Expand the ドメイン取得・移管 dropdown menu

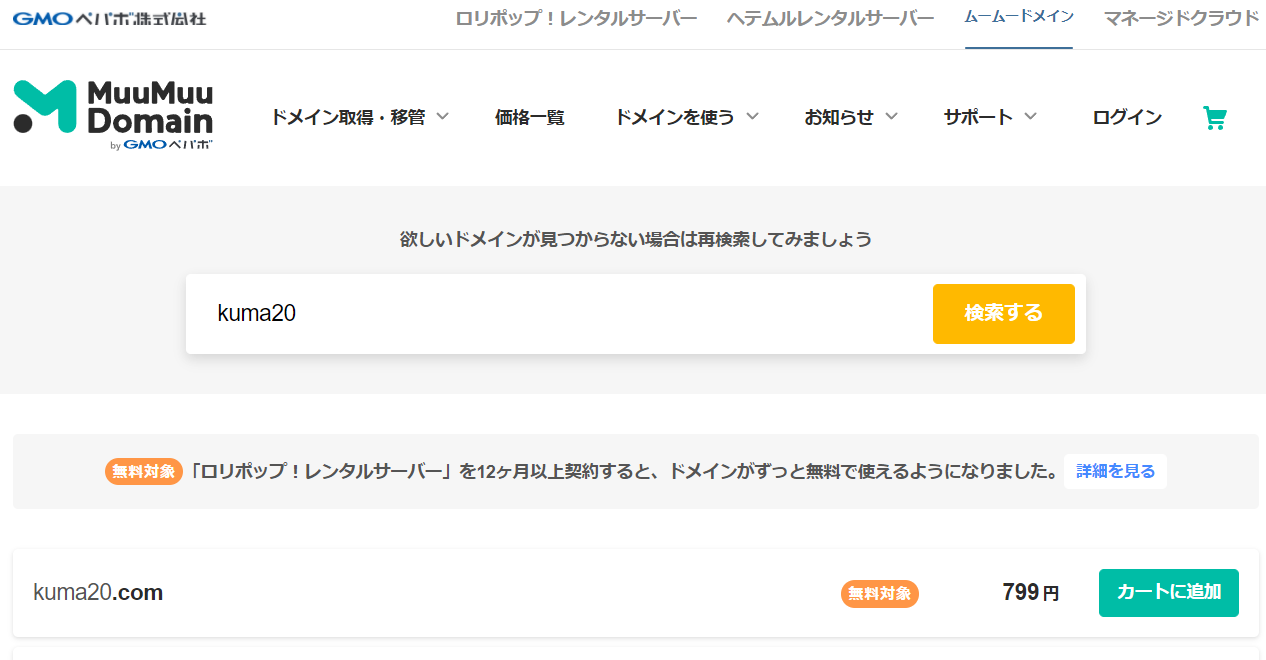tap(359, 117)
